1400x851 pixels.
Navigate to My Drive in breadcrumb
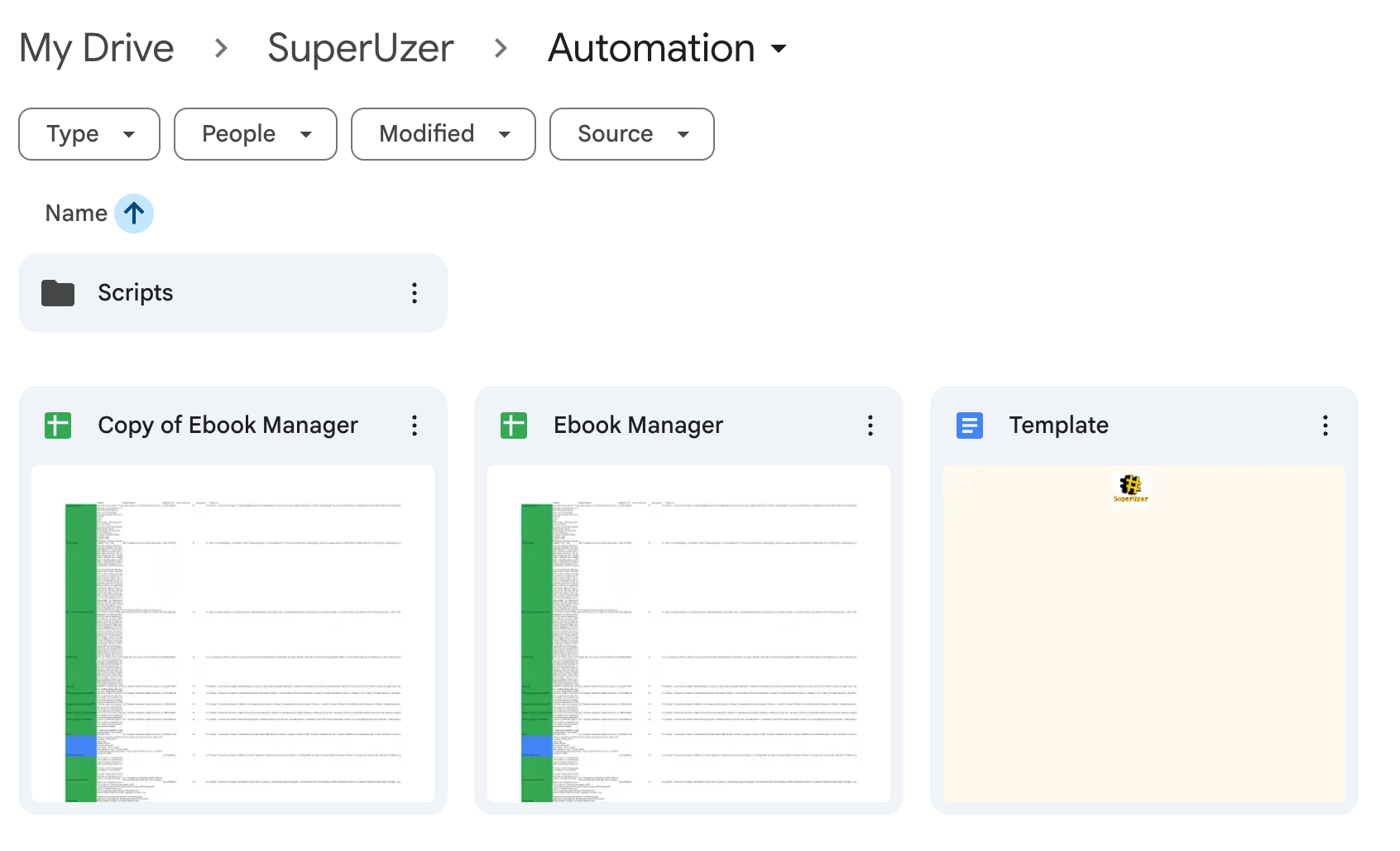(97, 49)
